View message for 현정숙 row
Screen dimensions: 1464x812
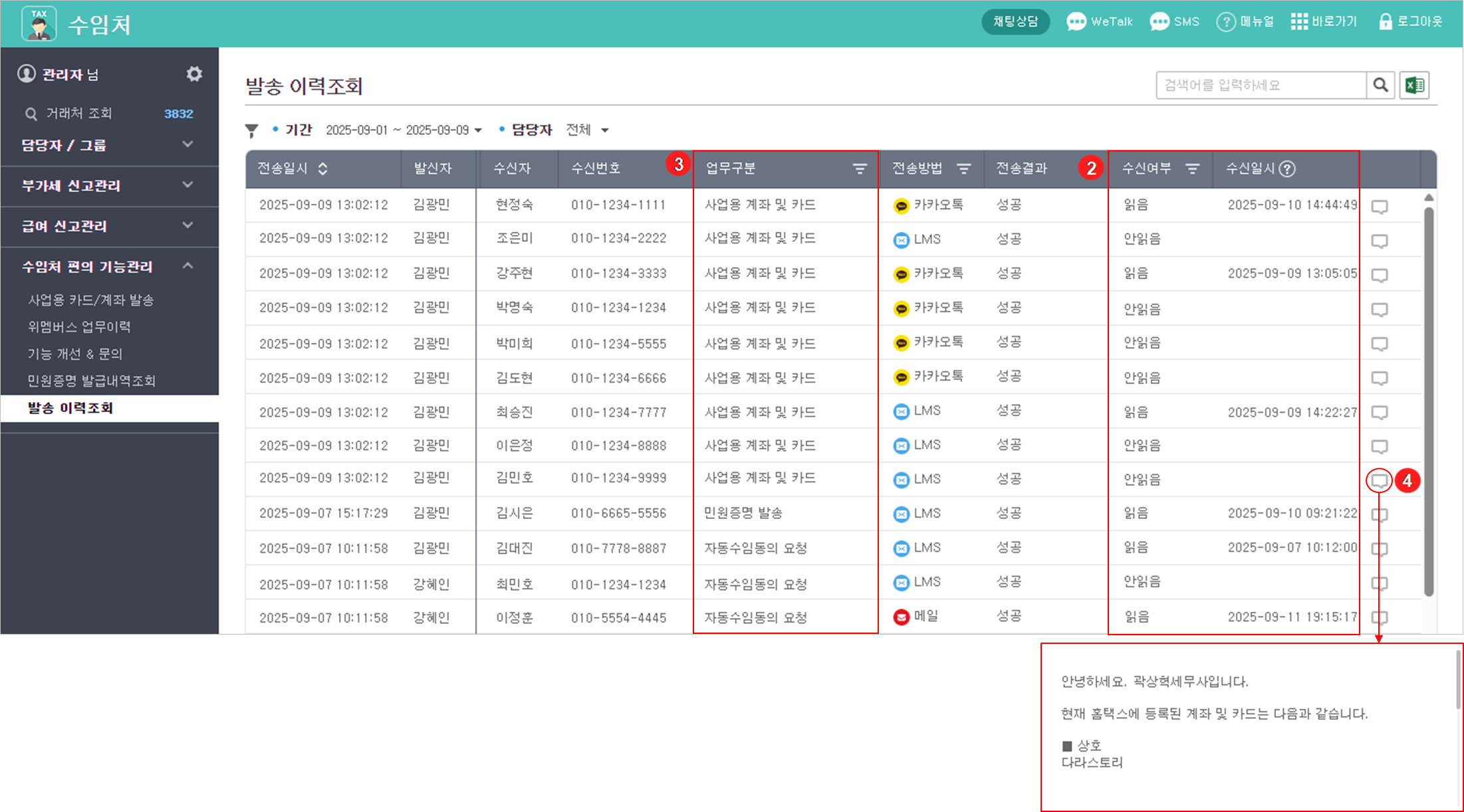[1380, 207]
